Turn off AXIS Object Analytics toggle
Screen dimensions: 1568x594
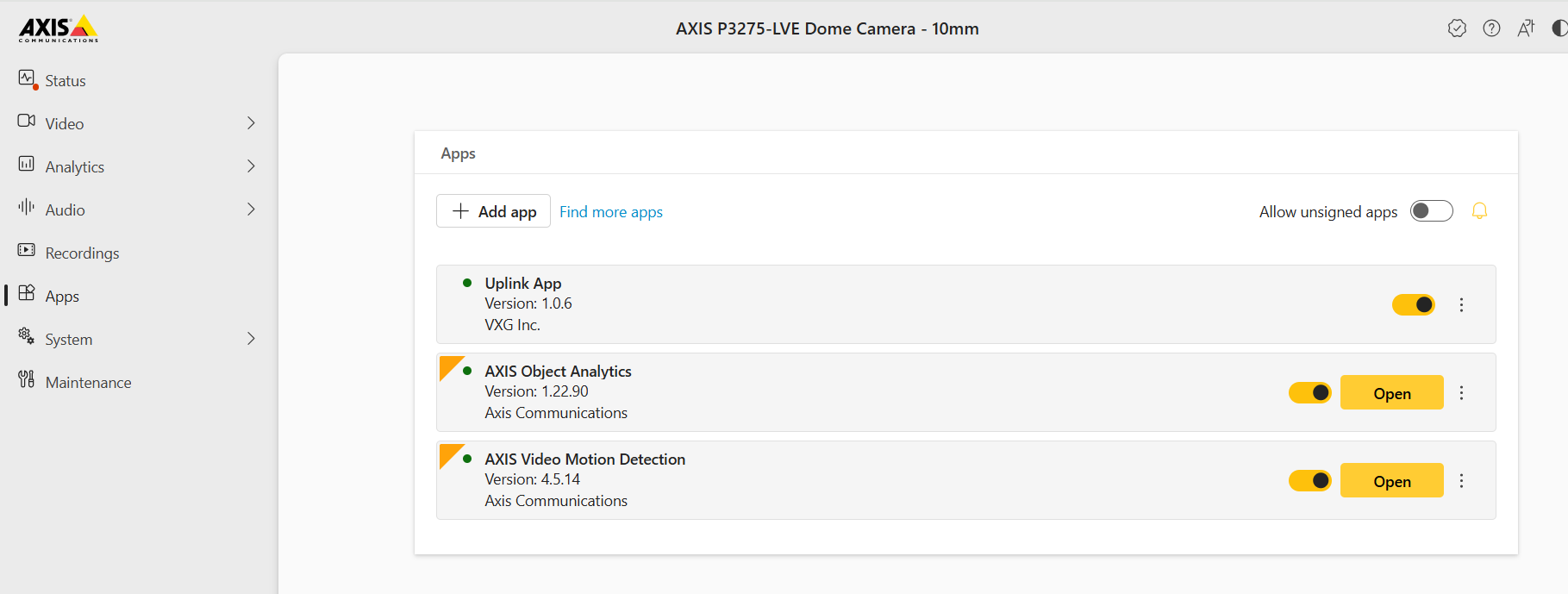(x=1309, y=393)
